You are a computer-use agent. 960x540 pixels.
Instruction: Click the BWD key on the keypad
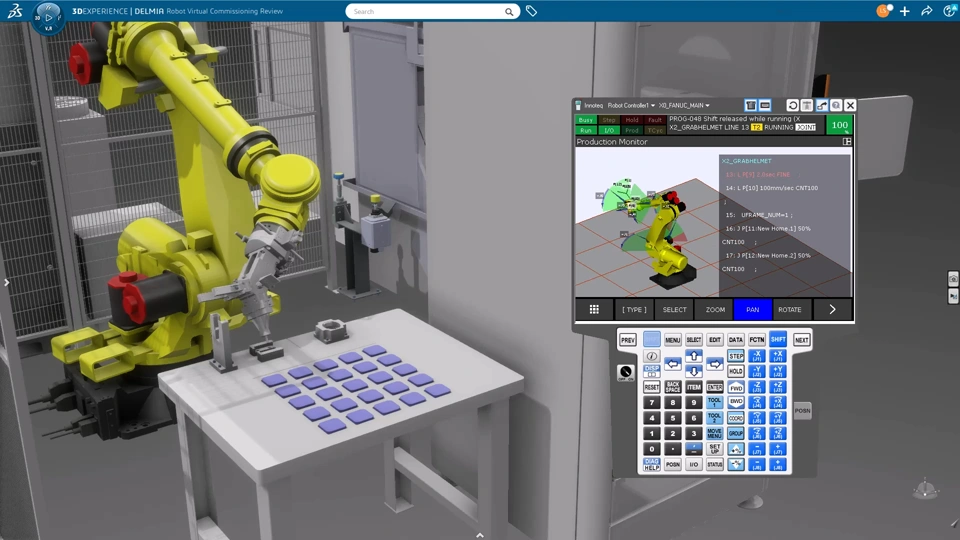tap(736, 402)
